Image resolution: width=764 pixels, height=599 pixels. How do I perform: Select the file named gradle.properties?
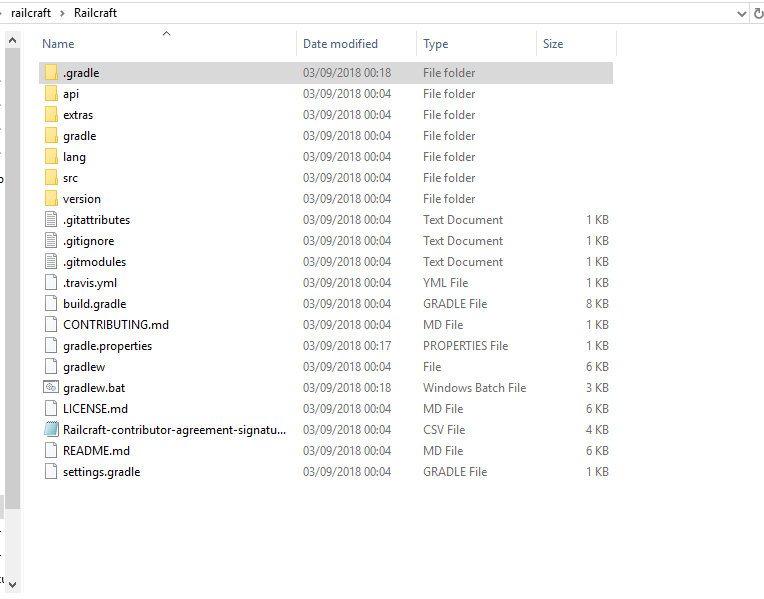click(107, 346)
